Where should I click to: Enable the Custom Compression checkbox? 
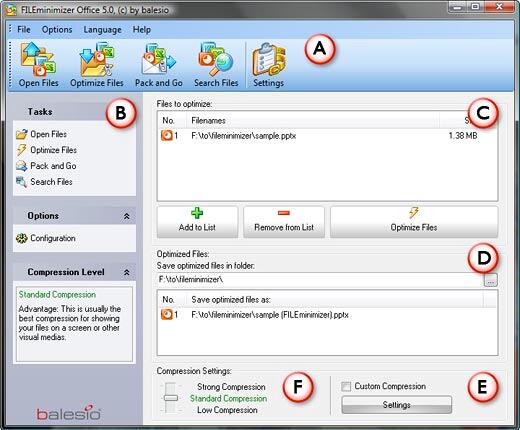(x=346, y=386)
